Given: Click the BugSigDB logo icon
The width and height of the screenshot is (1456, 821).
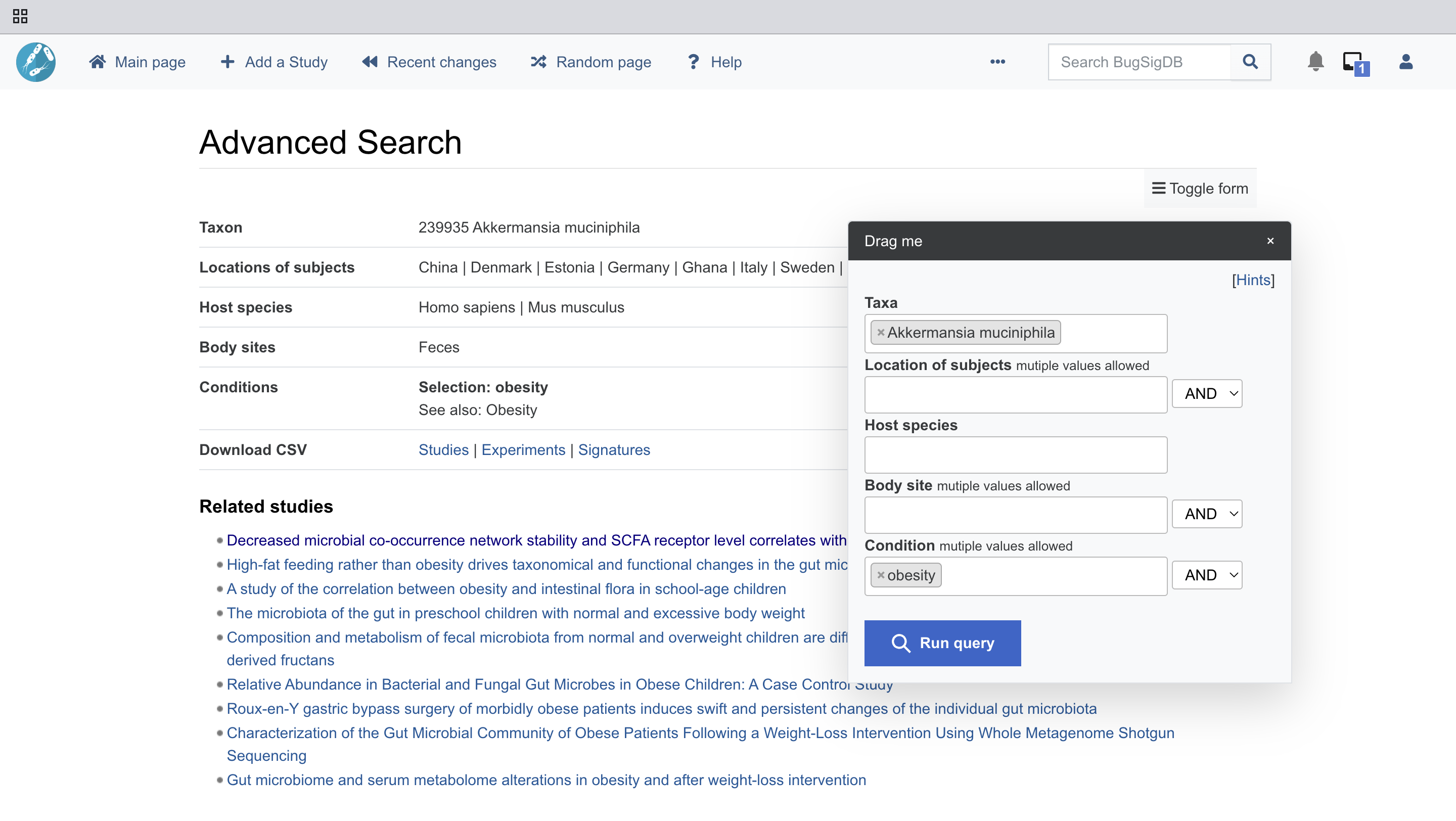Looking at the screenshot, I should (x=35, y=62).
